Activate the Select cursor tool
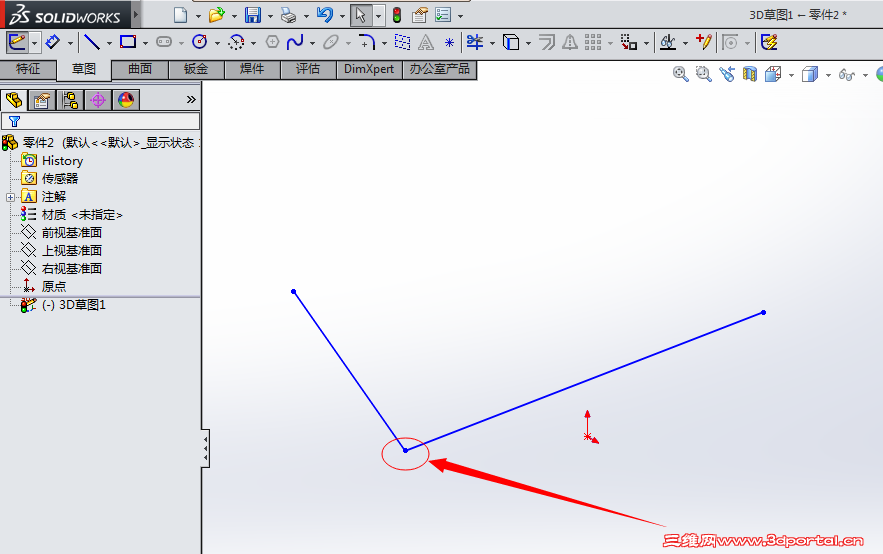The height and width of the screenshot is (554, 883). pos(361,15)
